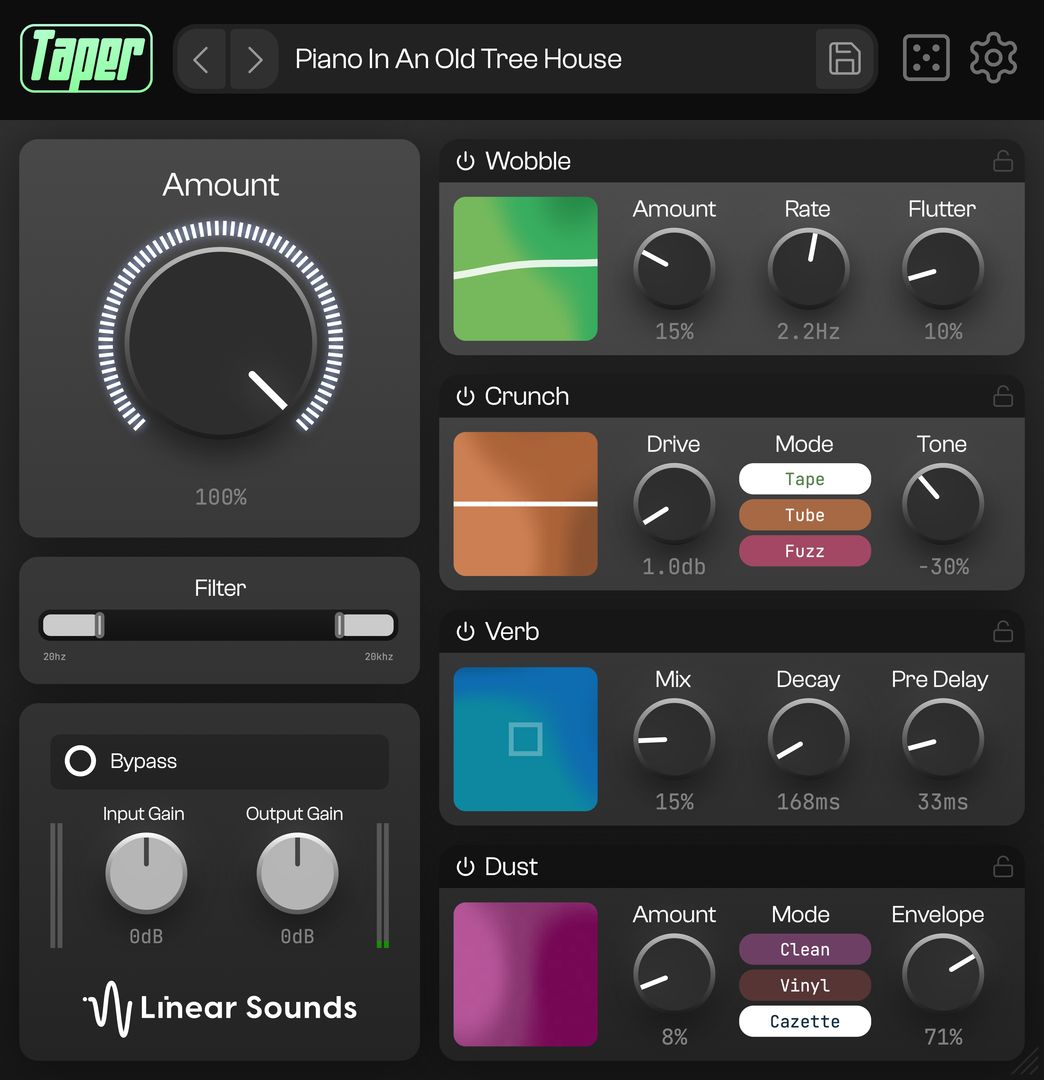Select Fuzz crunch mode
1044x1080 pixels.
804,551
